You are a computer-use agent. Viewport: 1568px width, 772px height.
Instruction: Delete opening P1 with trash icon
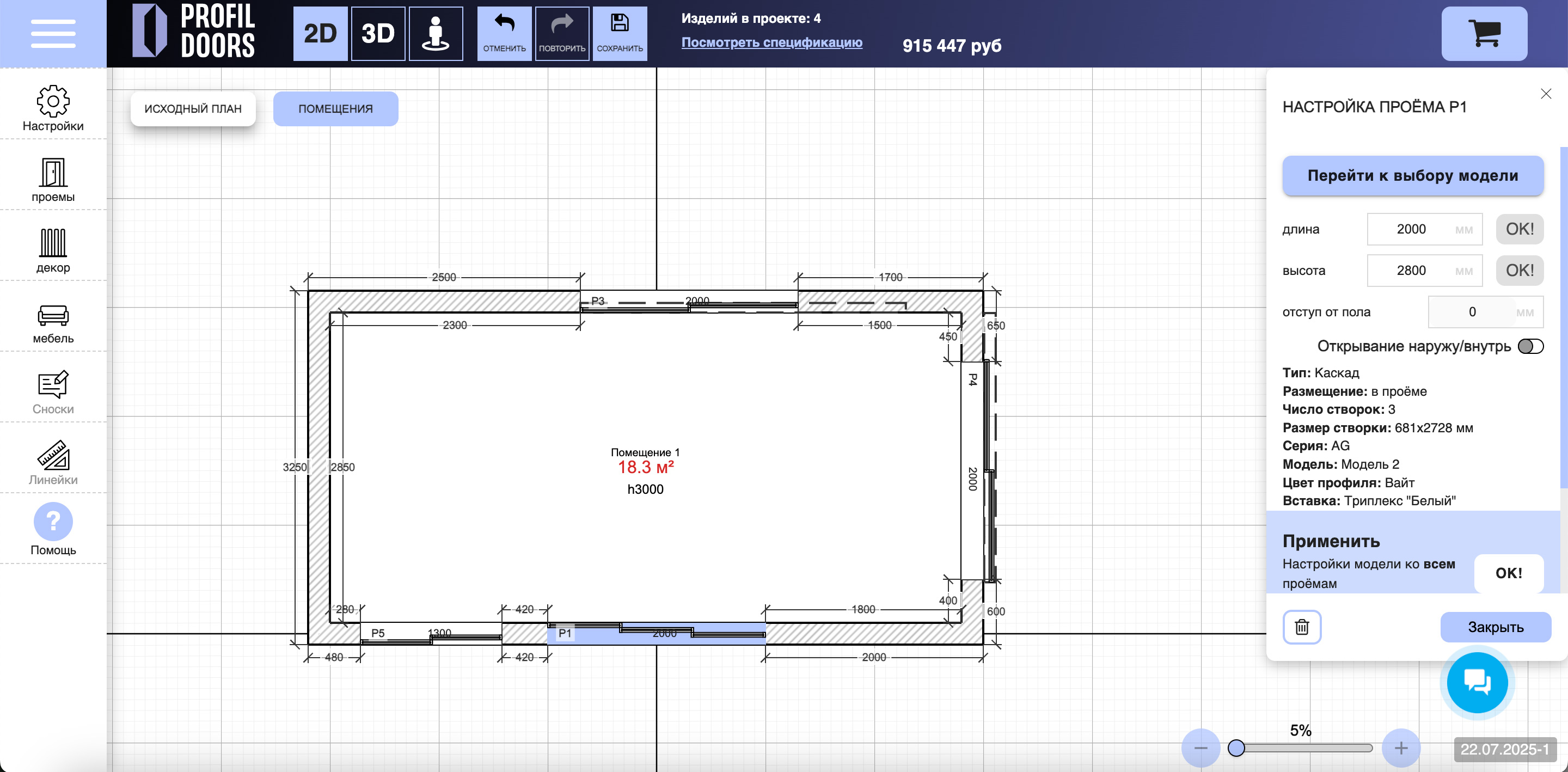coord(1302,627)
